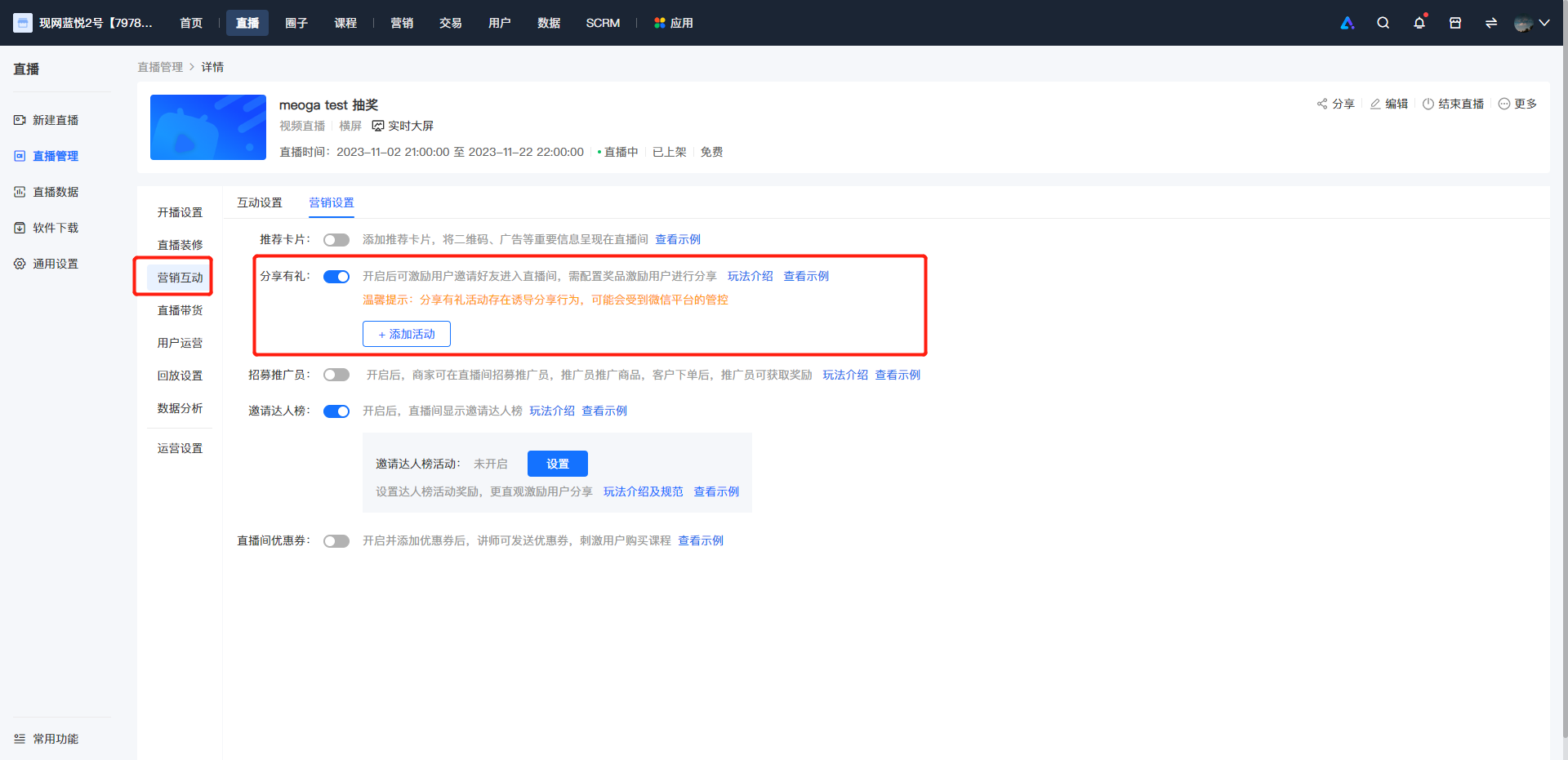Click the 结束直播 text button
The width and height of the screenshot is (1568, 760).
pyautogui.click(x=1461, y=104)
